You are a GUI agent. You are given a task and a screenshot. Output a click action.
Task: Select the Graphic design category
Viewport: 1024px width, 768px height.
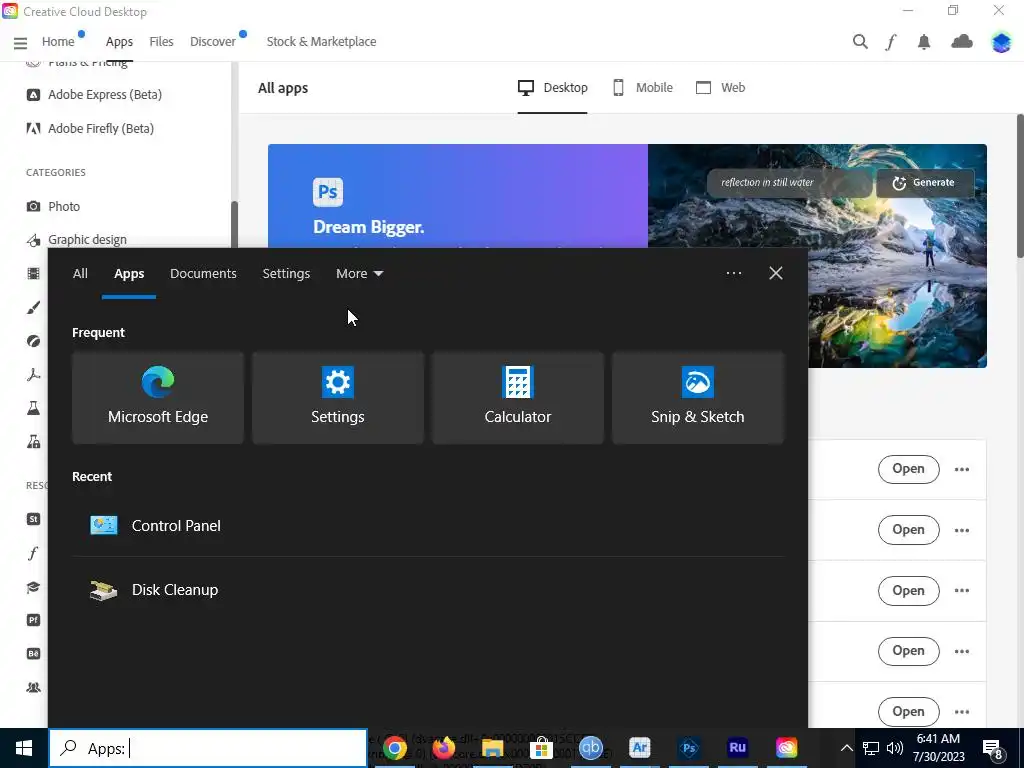pos(76,240)
